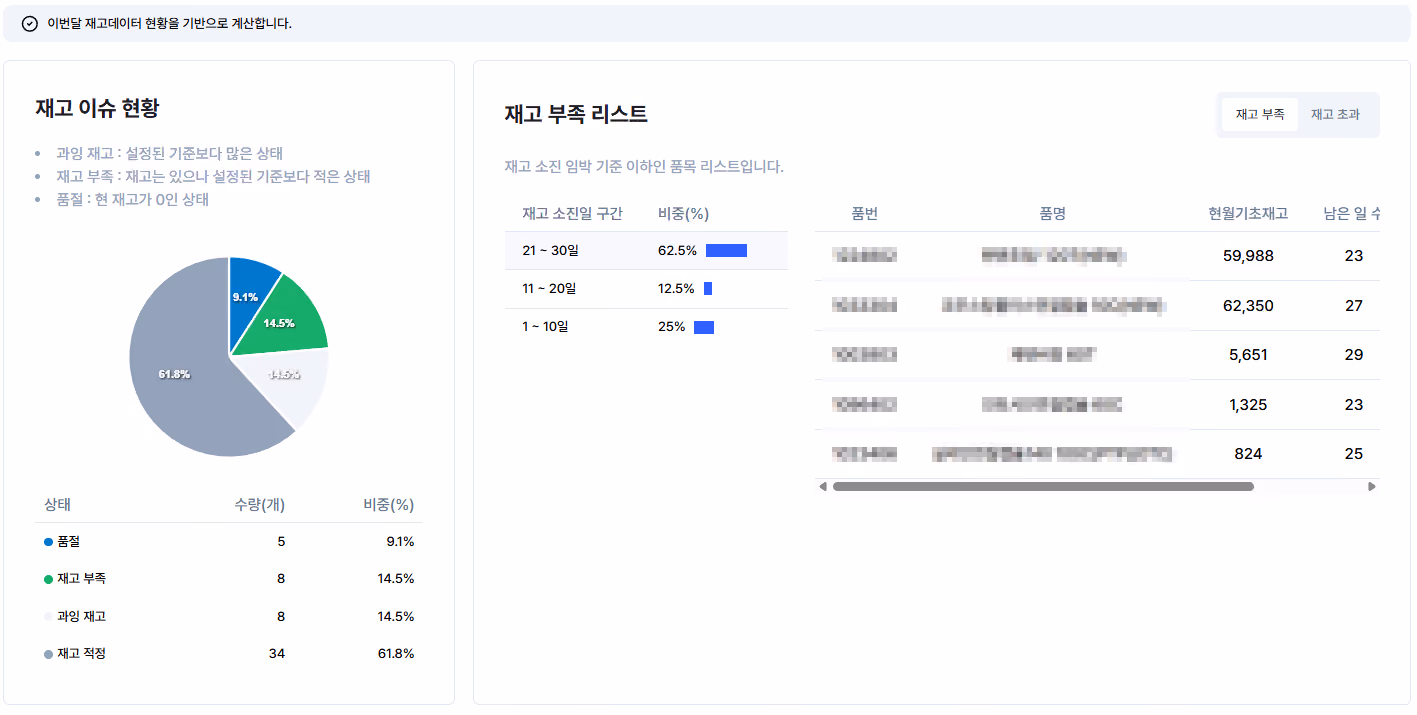Click the 재고 이슈 현황 heading
1417x715 pixels.
point(97,108)
